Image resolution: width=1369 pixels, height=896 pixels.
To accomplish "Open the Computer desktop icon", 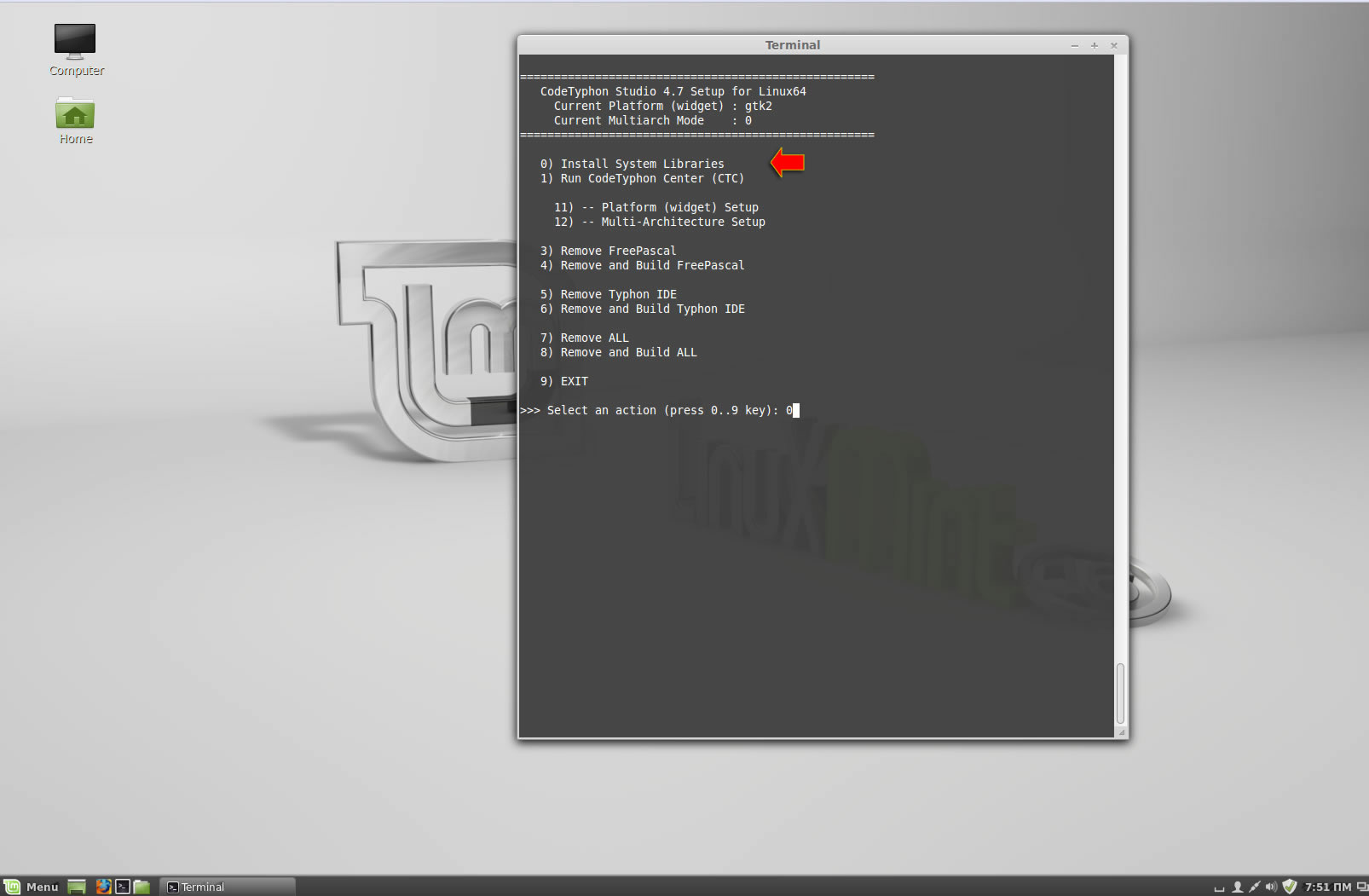I will pyautogui.click(x=75, y=50).
